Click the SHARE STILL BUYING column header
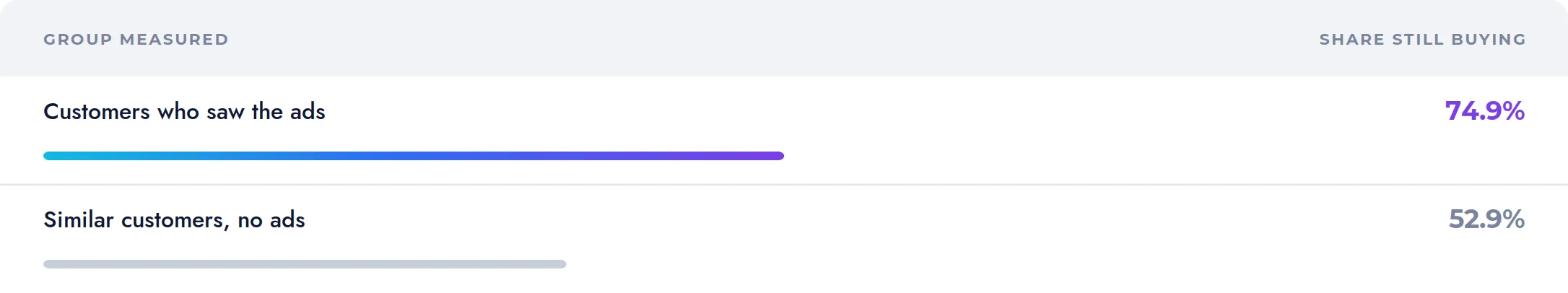The image size is (1568, 293). tap(1422, 40)
